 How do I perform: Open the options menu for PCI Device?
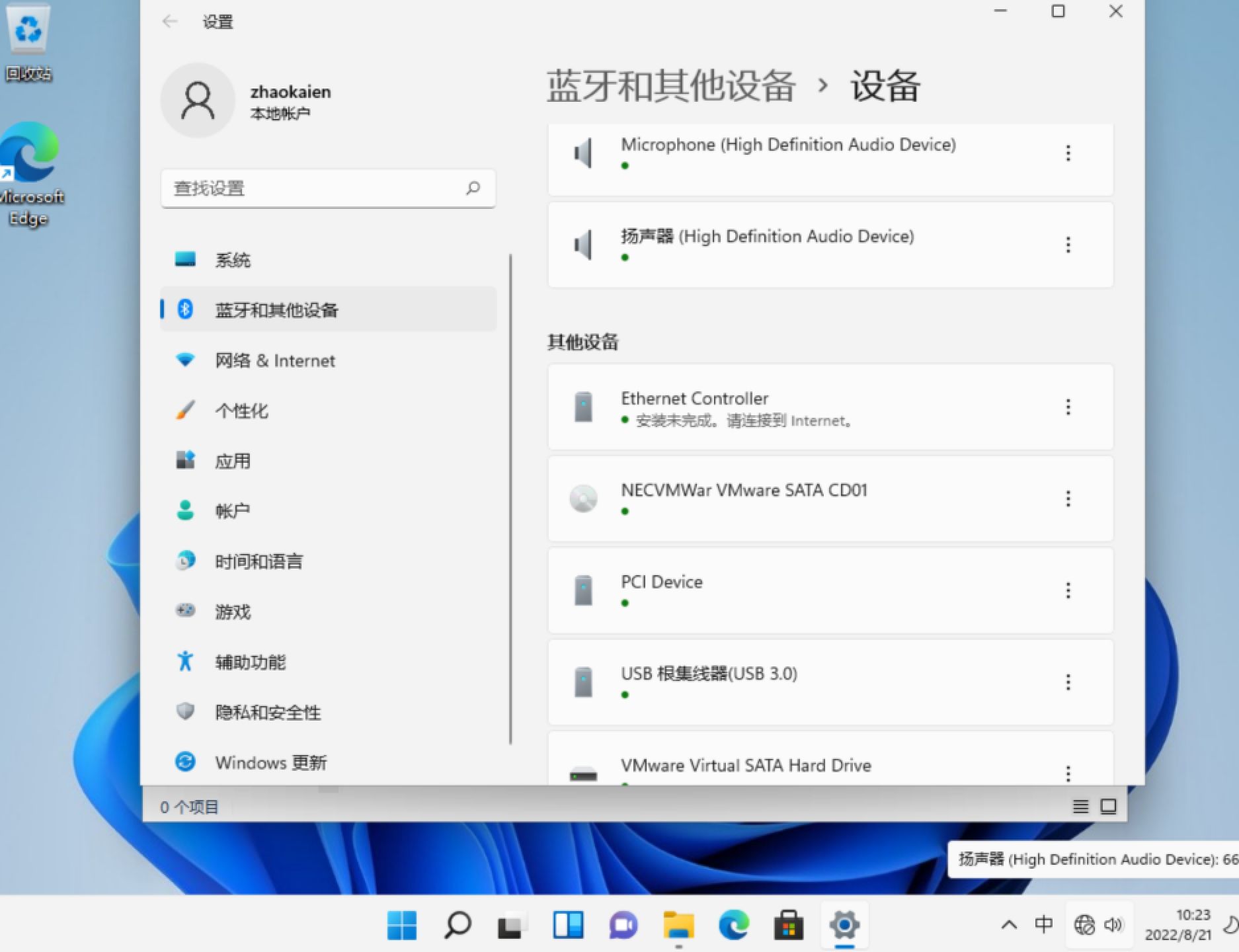point(1068,590)
